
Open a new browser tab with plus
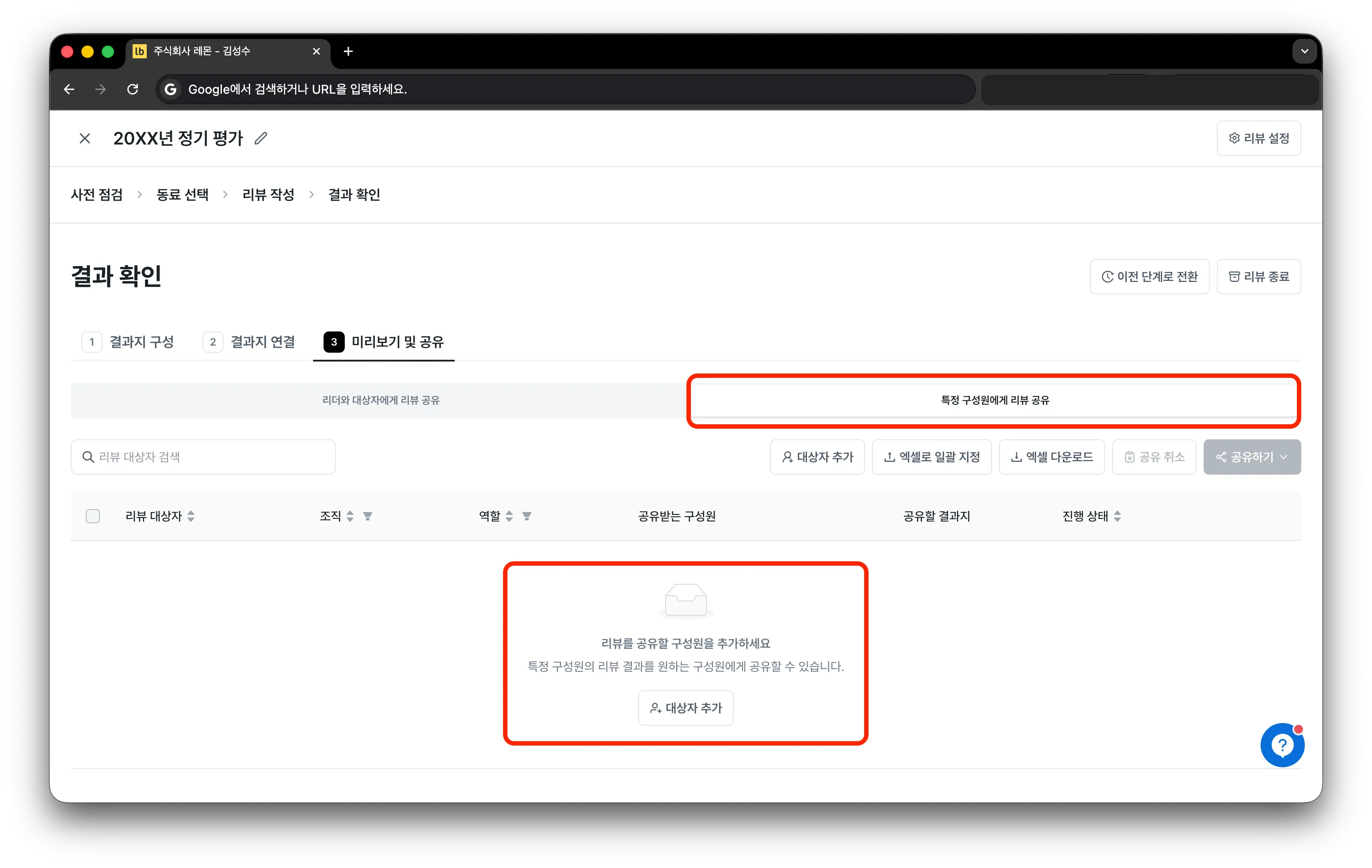click(x=348, y=51)
